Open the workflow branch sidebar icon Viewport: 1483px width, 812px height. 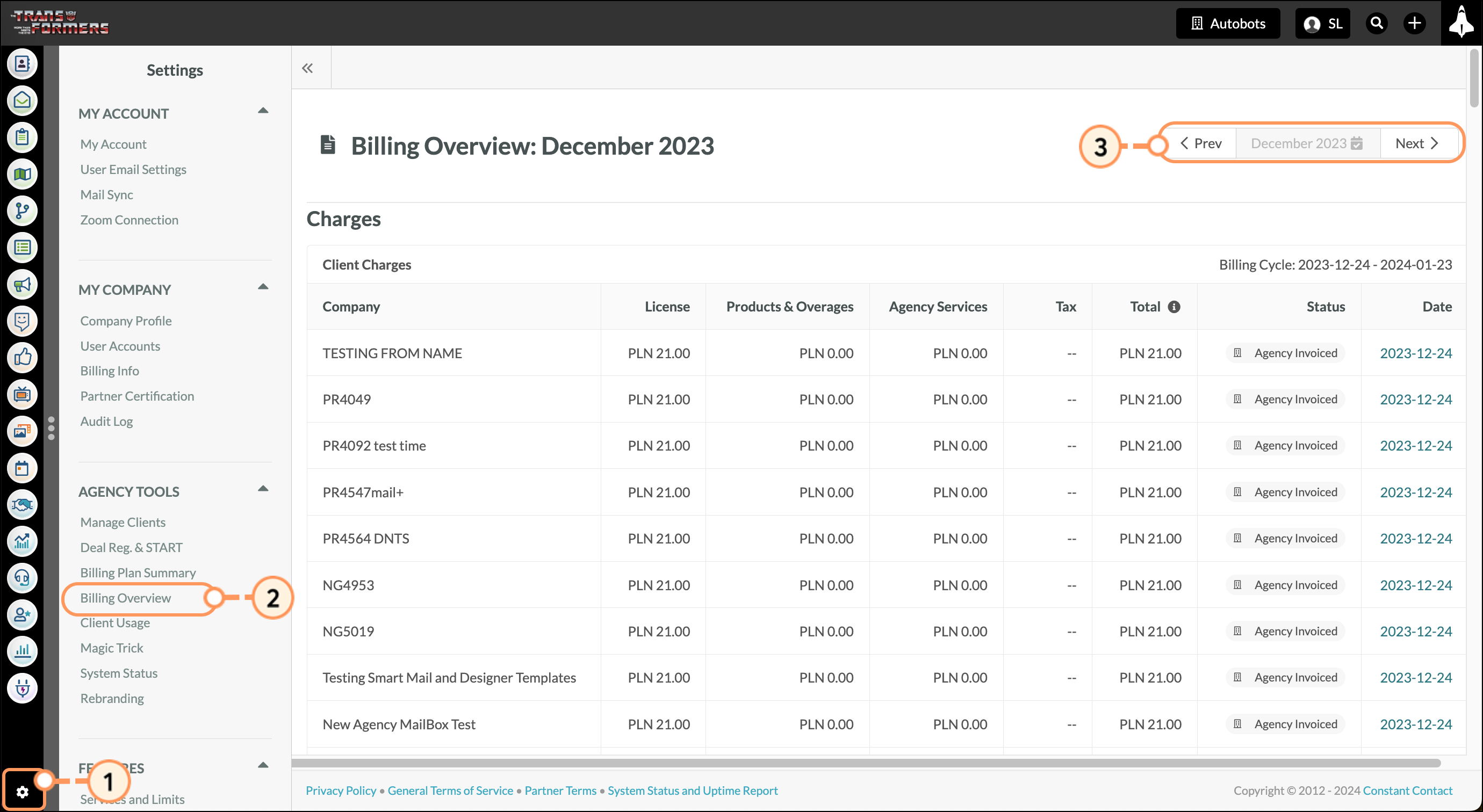[x=22, y=211]
